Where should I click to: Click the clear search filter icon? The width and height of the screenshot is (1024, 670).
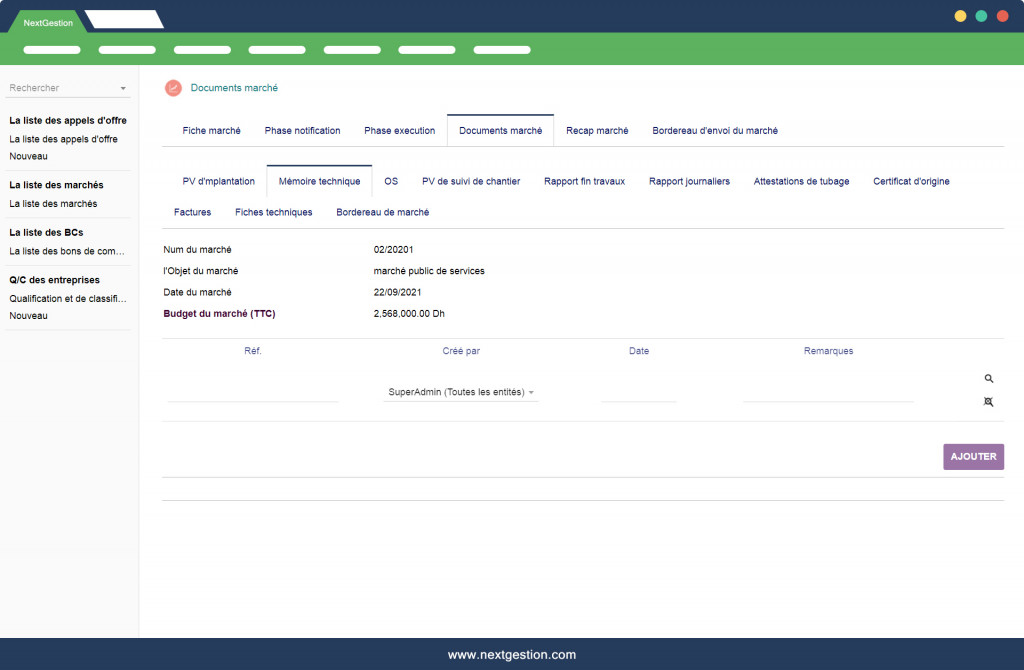pyautogui.click(x=989, y=402)
